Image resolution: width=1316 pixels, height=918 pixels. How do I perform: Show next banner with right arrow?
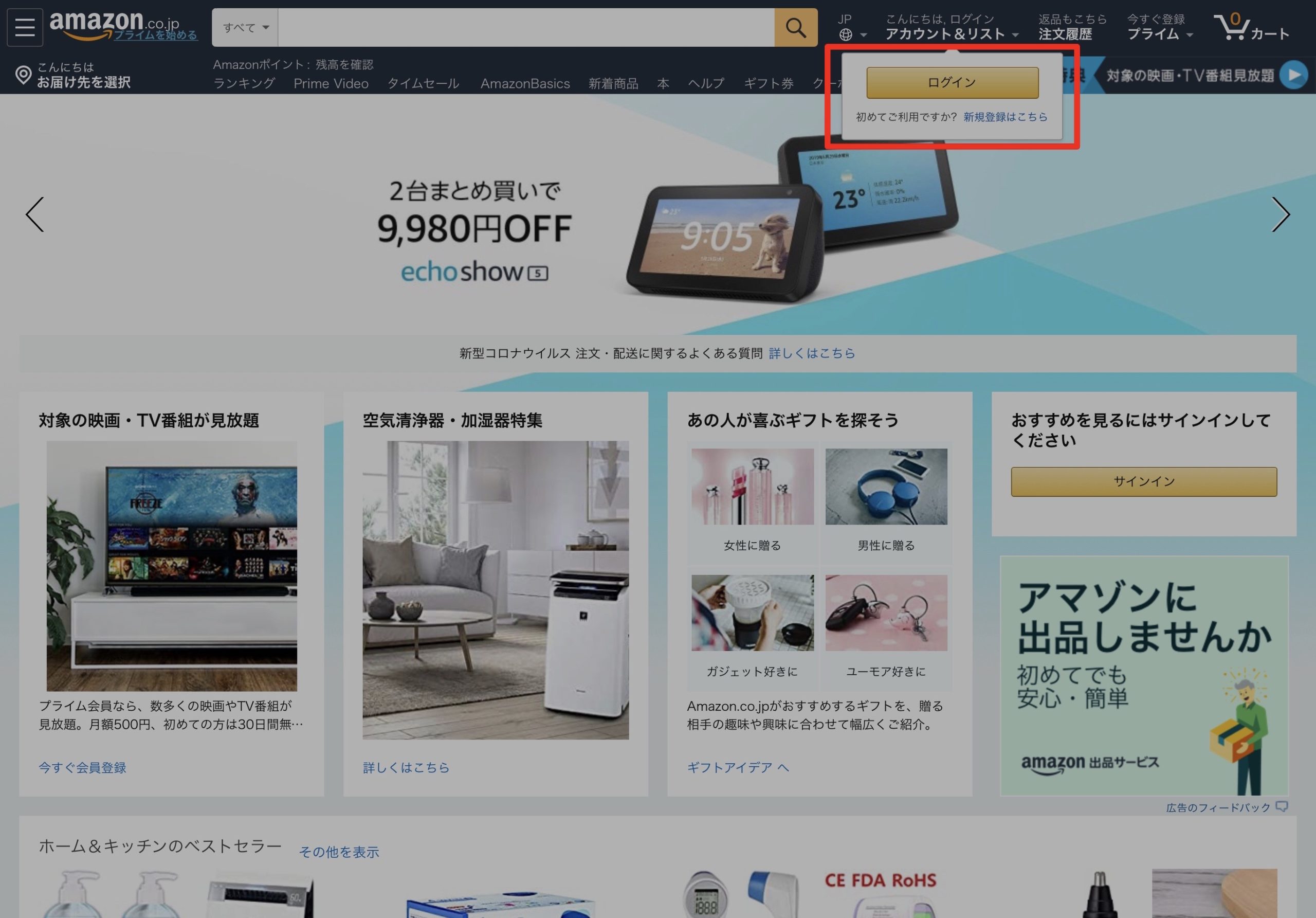pyautogui.click(x=1281, y=214)
